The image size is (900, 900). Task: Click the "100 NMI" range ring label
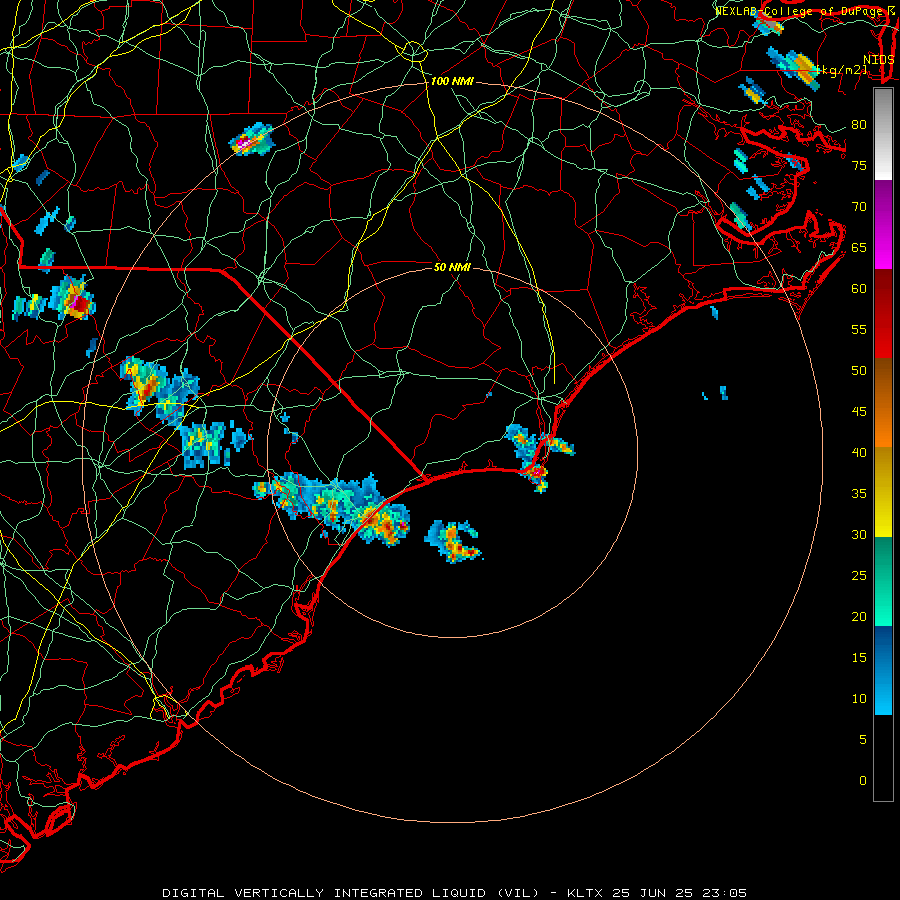coord(452,82)
